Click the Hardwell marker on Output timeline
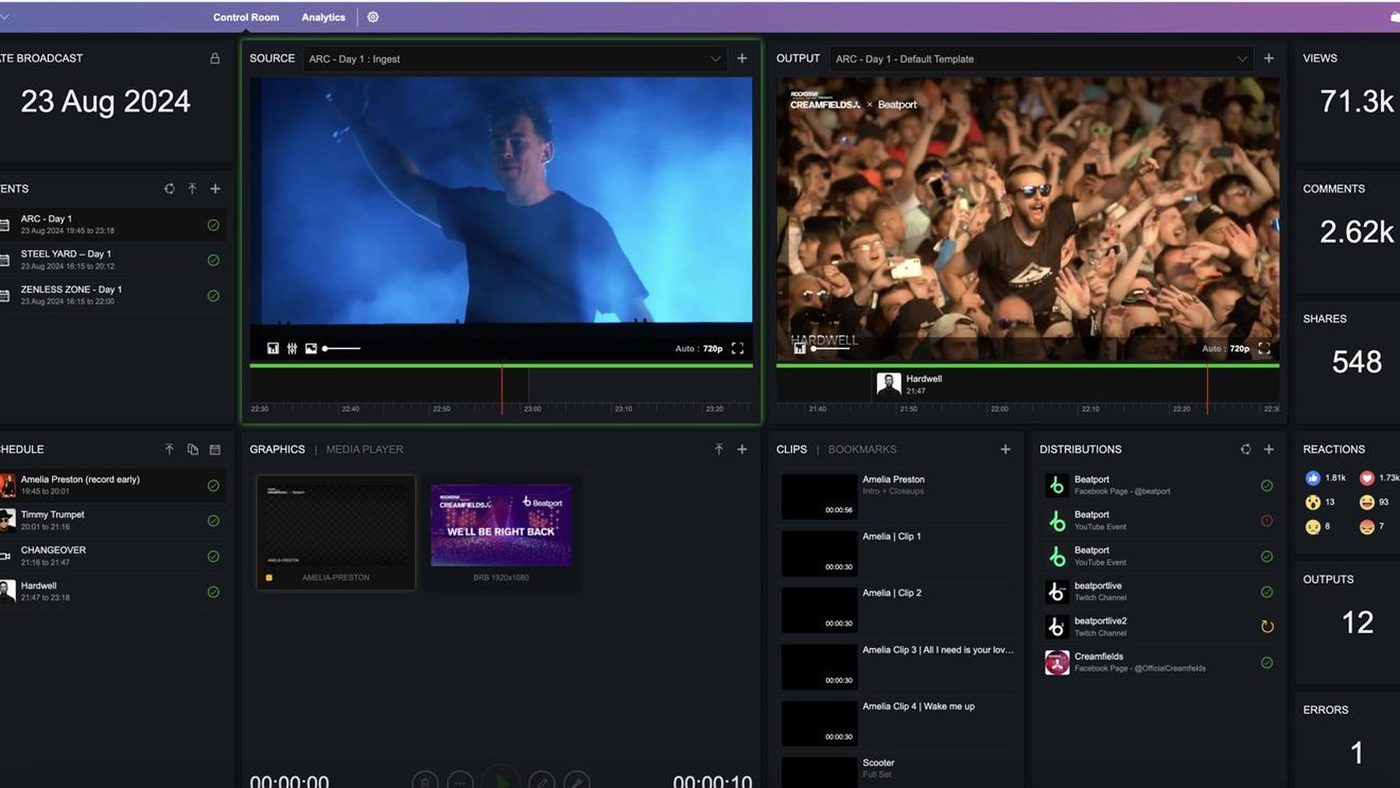 pyautogui.click(x=909, y=384)
